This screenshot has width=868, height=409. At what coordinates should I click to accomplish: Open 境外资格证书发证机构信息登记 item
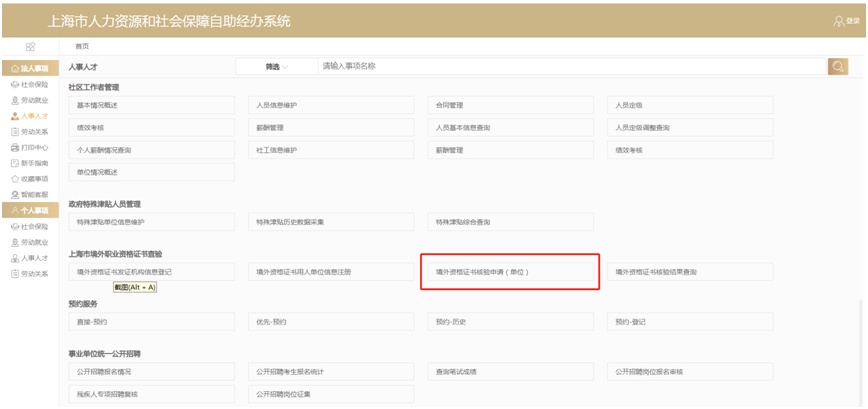[x=152, y=272]
